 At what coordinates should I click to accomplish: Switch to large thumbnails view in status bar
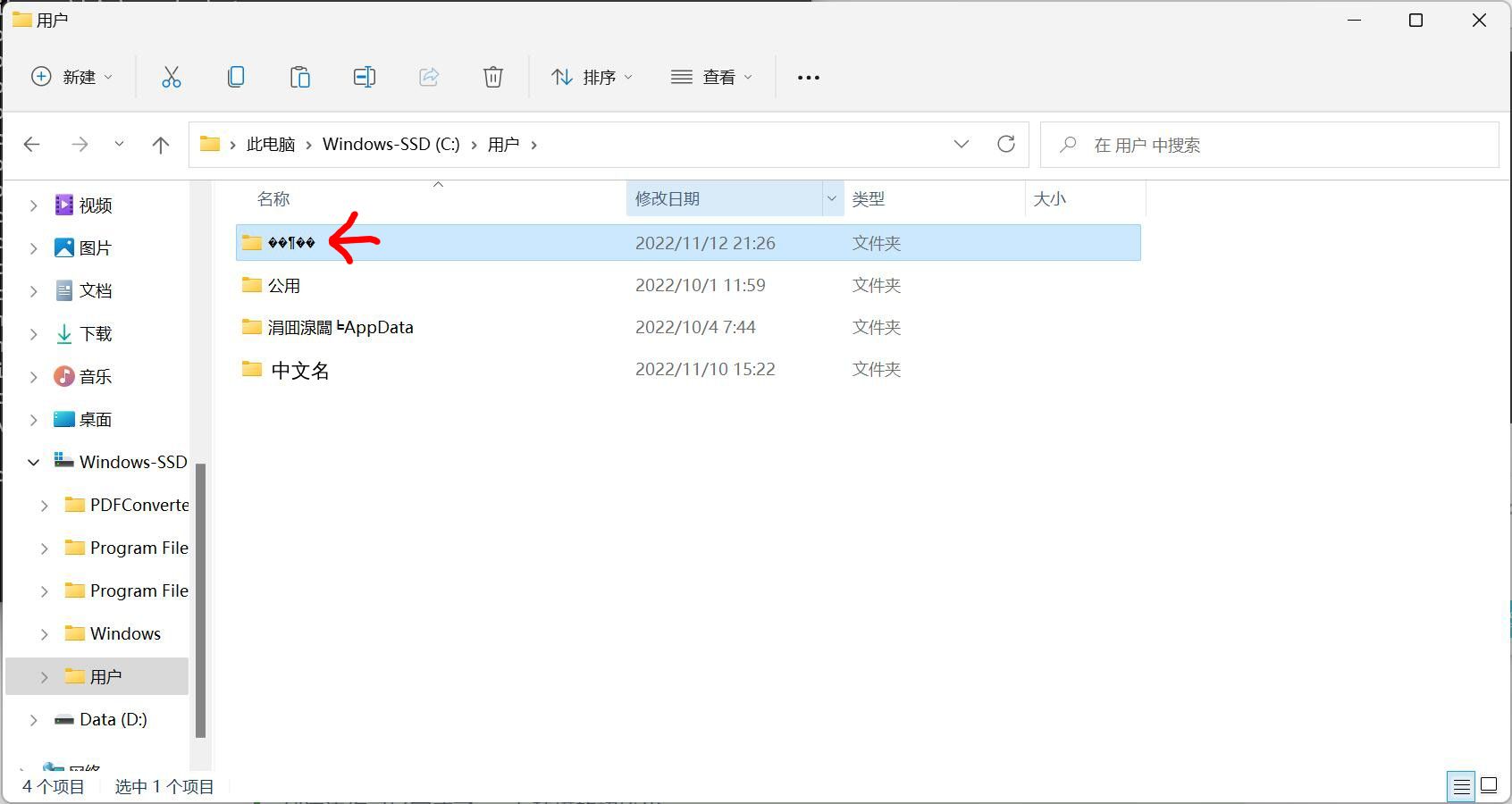[x=1489, y=785]
